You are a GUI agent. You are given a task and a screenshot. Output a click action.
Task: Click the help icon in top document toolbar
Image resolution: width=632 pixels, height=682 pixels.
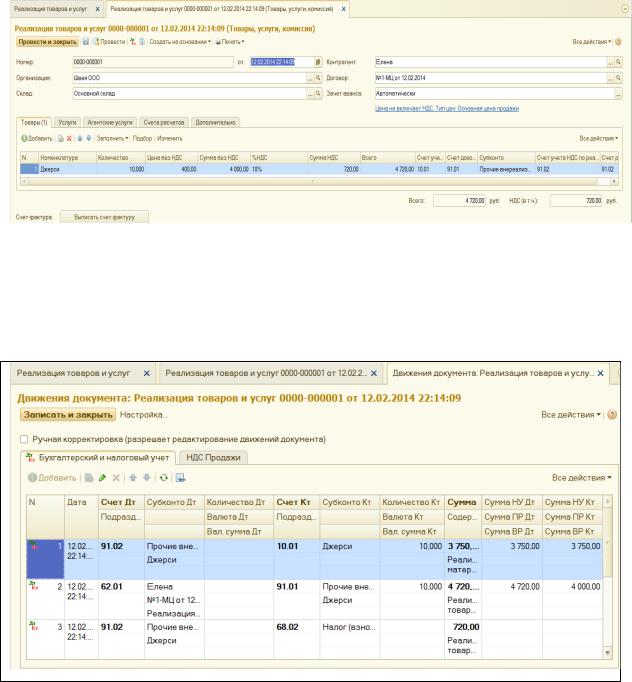618,42
